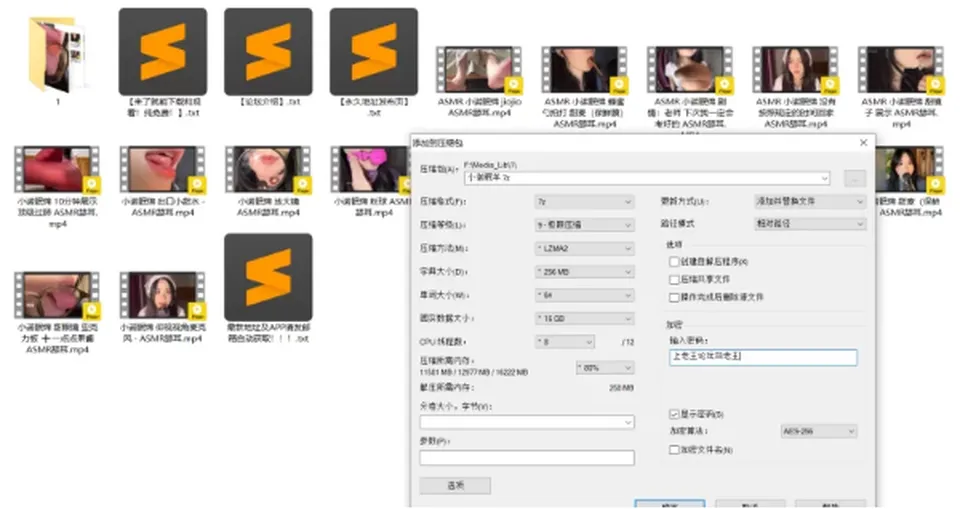Open the 字典大小 dropdown showing 256 MB
The width and height of the screenshot is (960, 509).
pyautogui.click(x=585, y=271)
